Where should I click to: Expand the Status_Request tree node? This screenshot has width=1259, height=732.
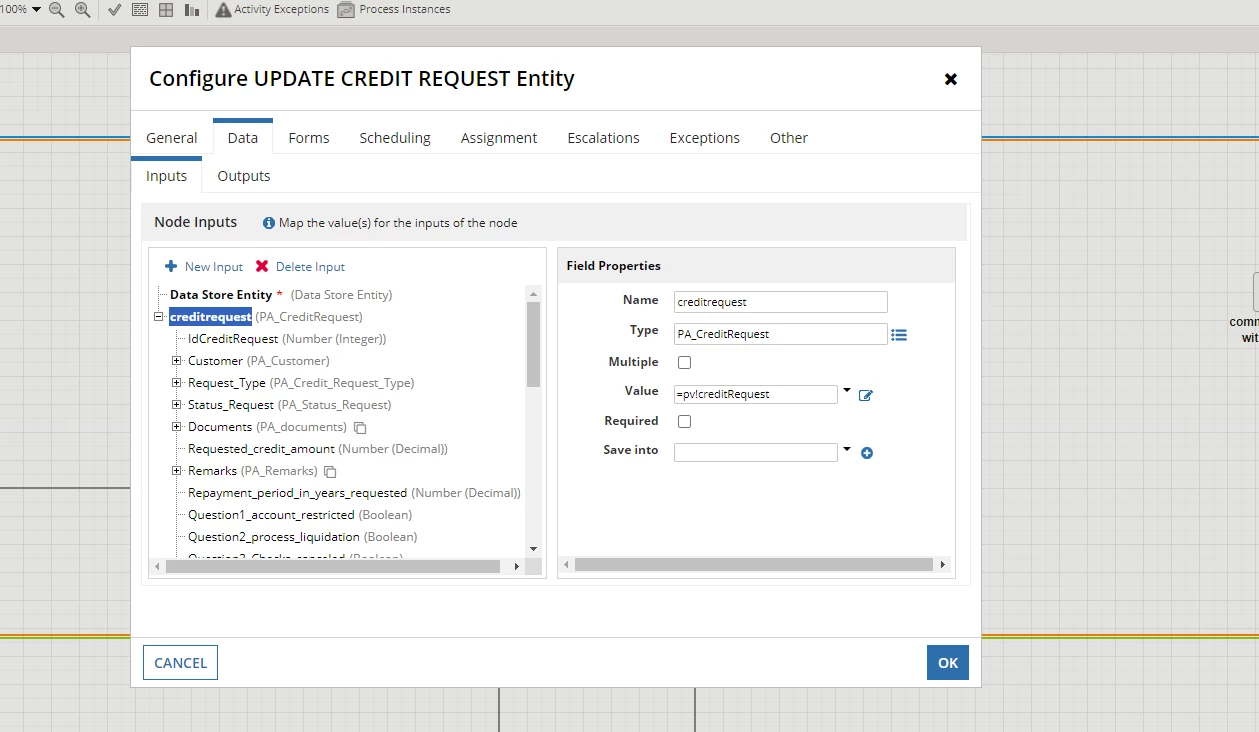177,405
